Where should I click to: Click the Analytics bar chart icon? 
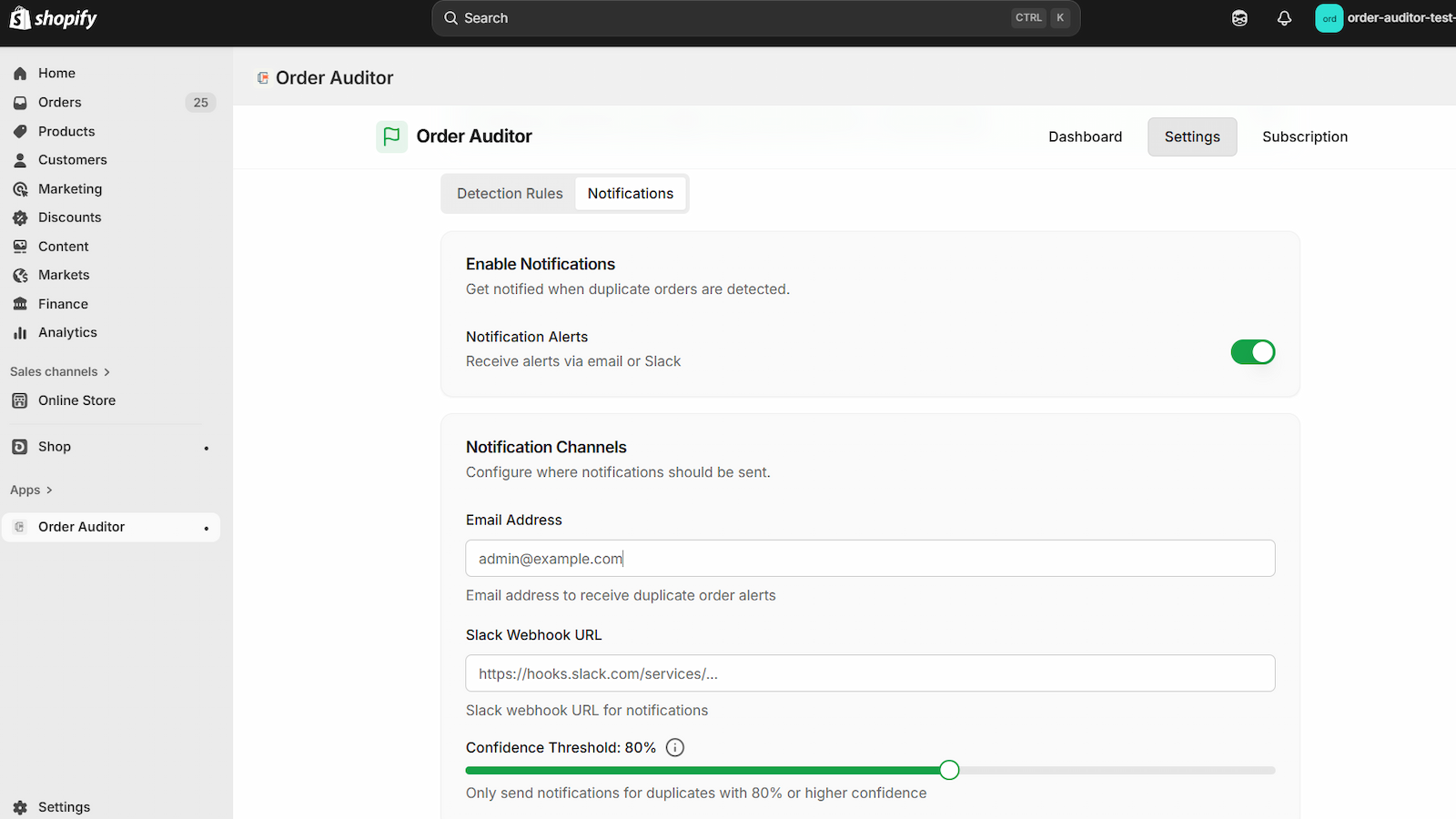(20, 333)
